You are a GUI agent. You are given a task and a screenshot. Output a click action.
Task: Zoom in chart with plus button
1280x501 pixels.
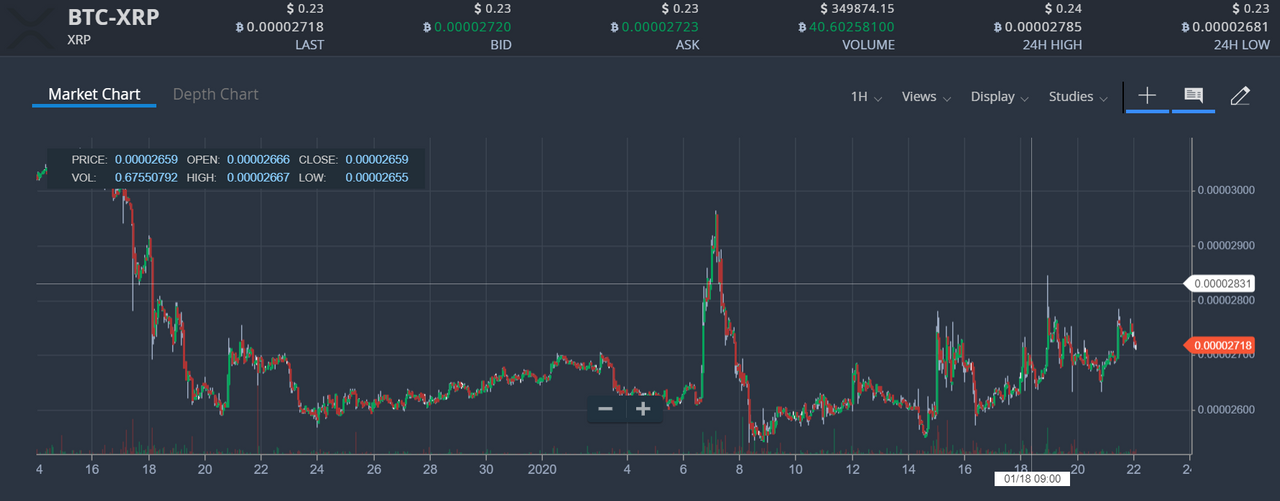pyautogui.click(x=643, y=409)
